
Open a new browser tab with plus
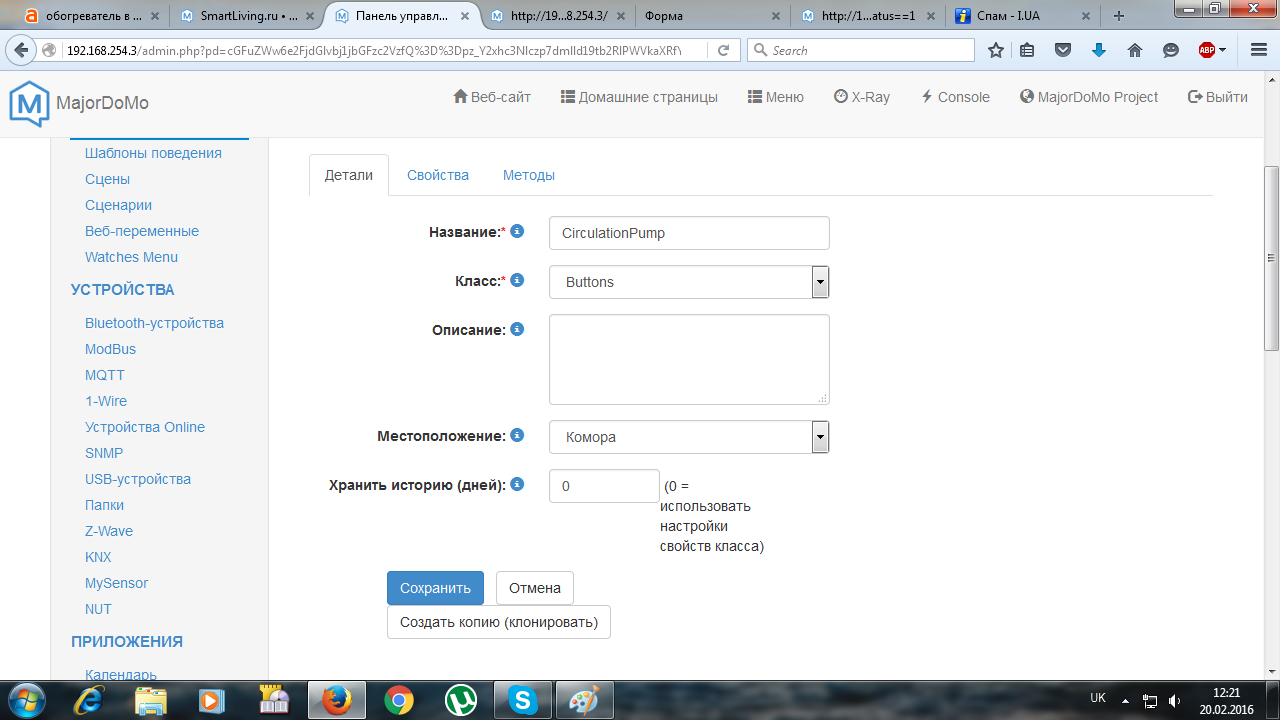[1119, 15]
